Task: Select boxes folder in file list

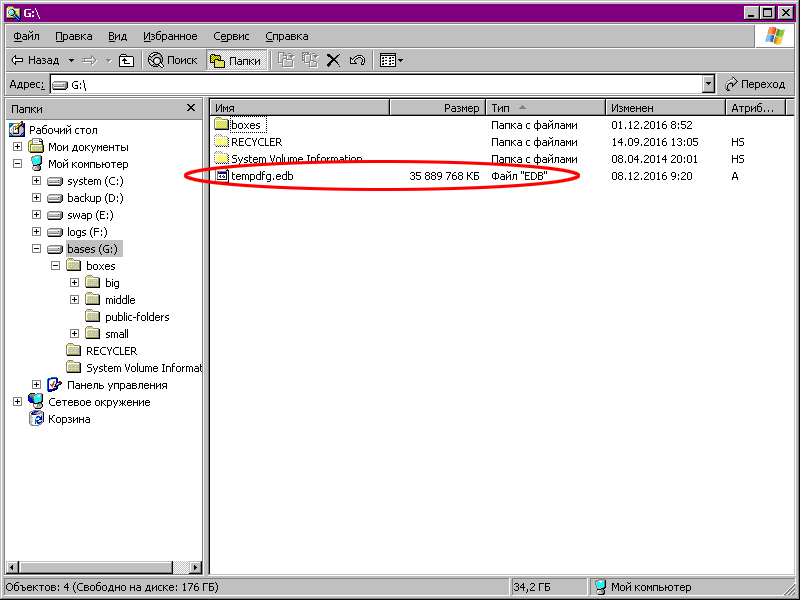Action: click(x=245, y=125)
